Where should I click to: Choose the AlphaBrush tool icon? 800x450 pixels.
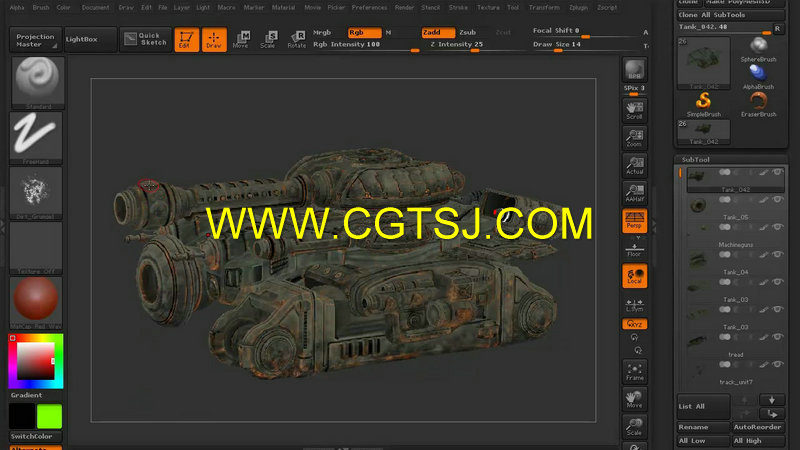coord(758,77)
